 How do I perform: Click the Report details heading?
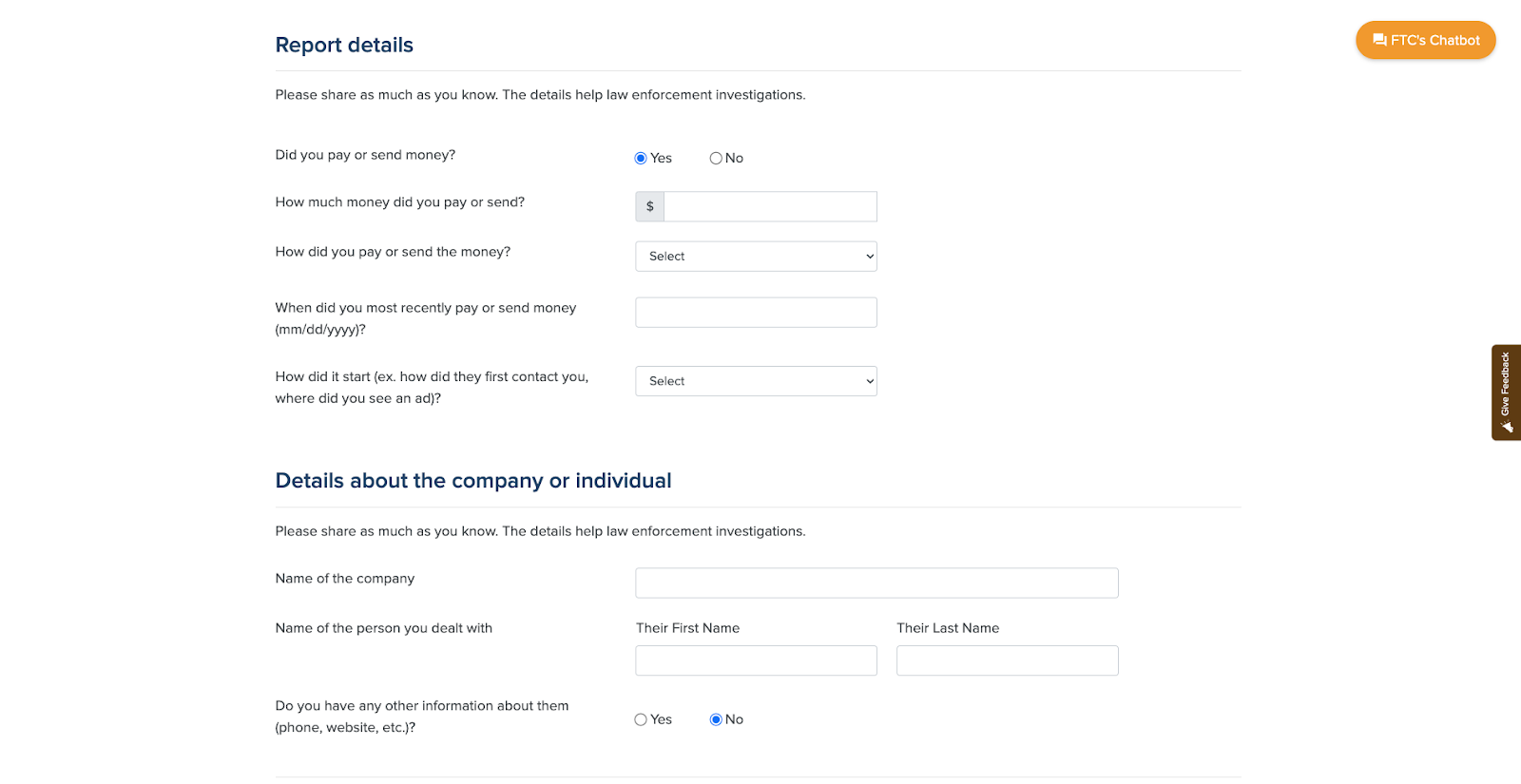(x=344, y=45)
